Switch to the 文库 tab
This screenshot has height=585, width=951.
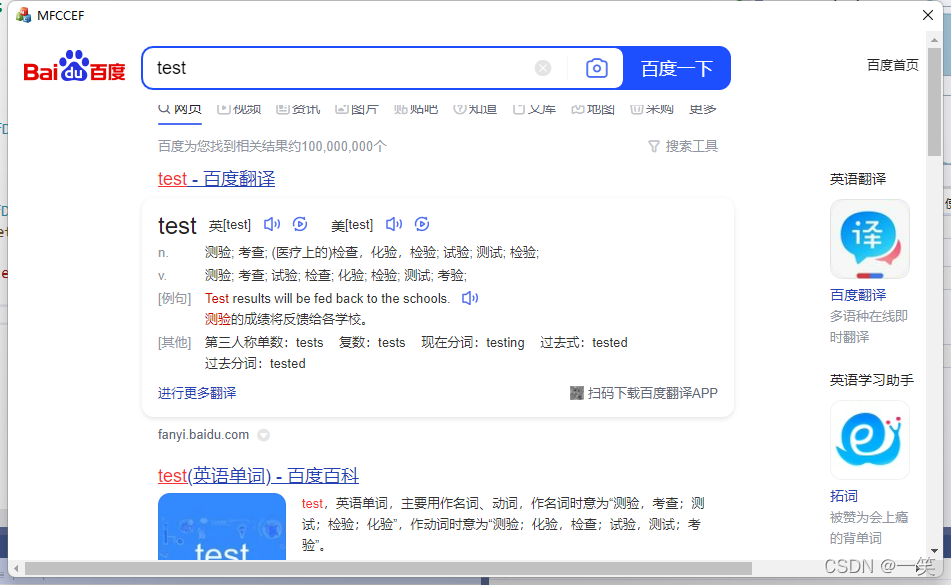[x=534, y=109]
